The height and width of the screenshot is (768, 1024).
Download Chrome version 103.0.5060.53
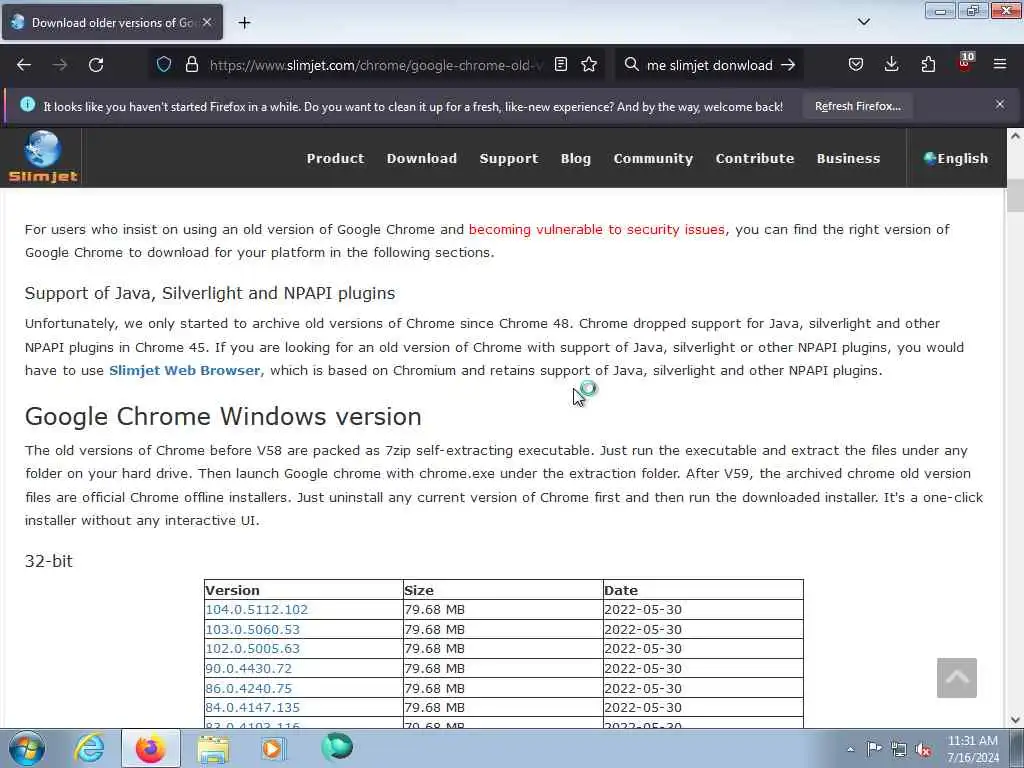click(253, 630)
